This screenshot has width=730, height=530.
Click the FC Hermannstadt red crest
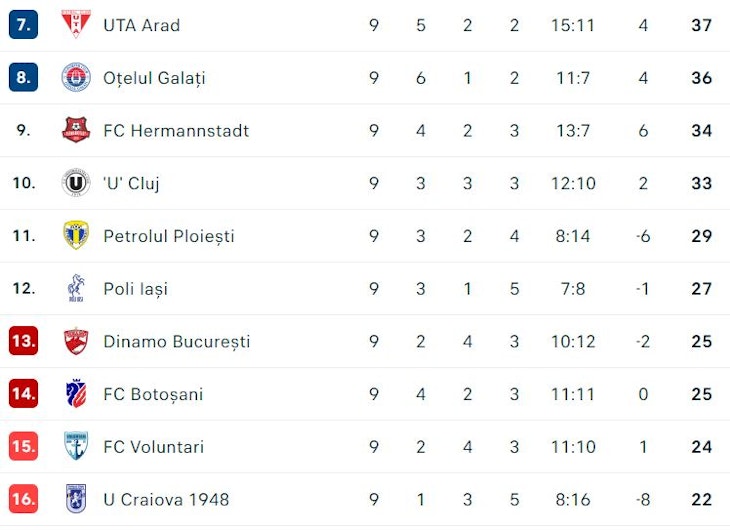pyautogui.click(x=76, y=129)
